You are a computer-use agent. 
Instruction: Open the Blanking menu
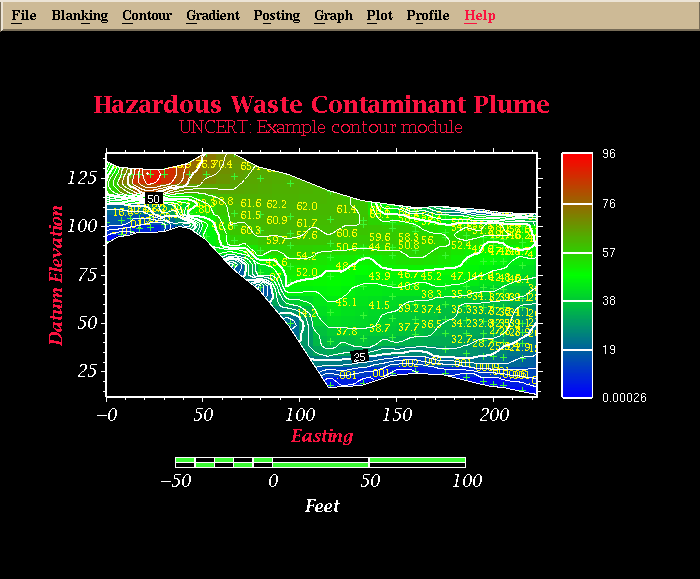click(79, 16)
